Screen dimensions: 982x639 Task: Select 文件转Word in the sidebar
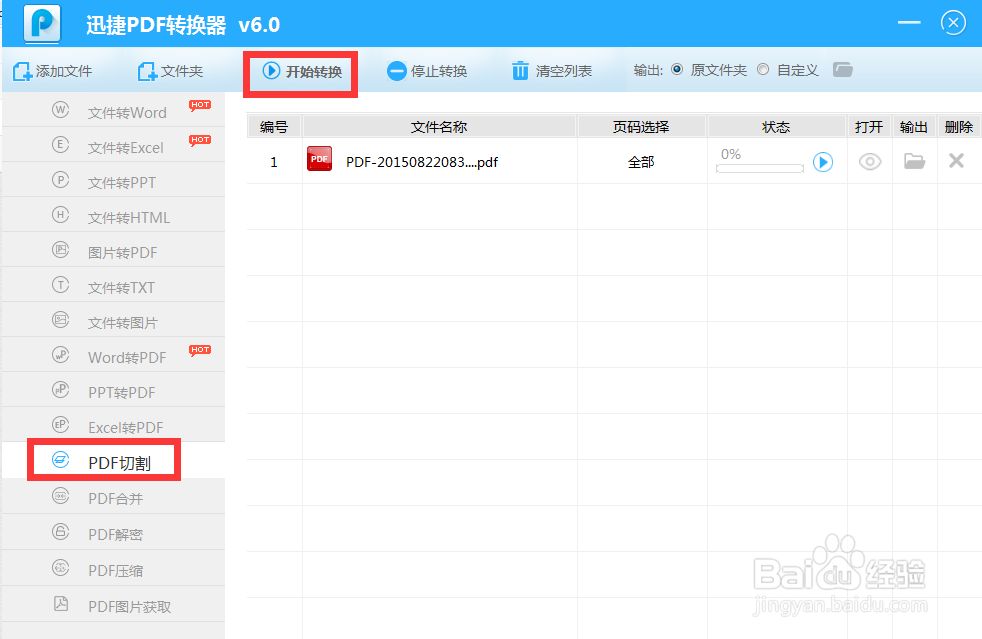113,110
